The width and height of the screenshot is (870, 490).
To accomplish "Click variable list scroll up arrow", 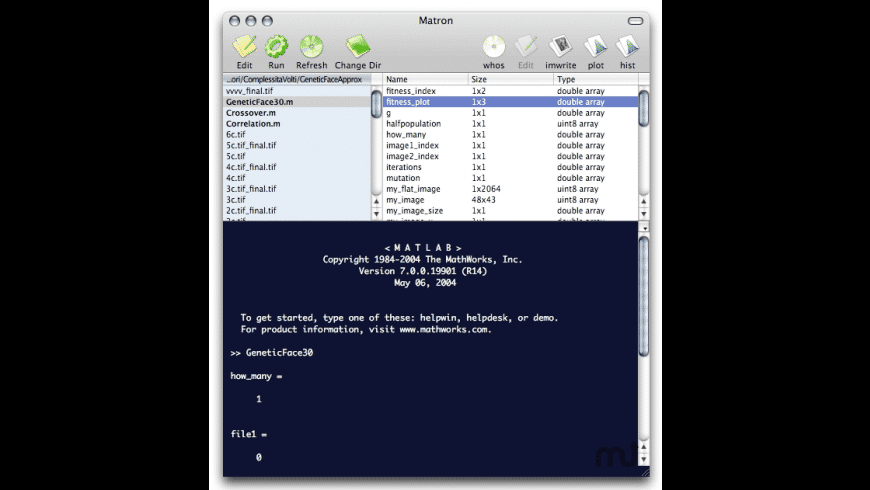I will pos(644,201).
